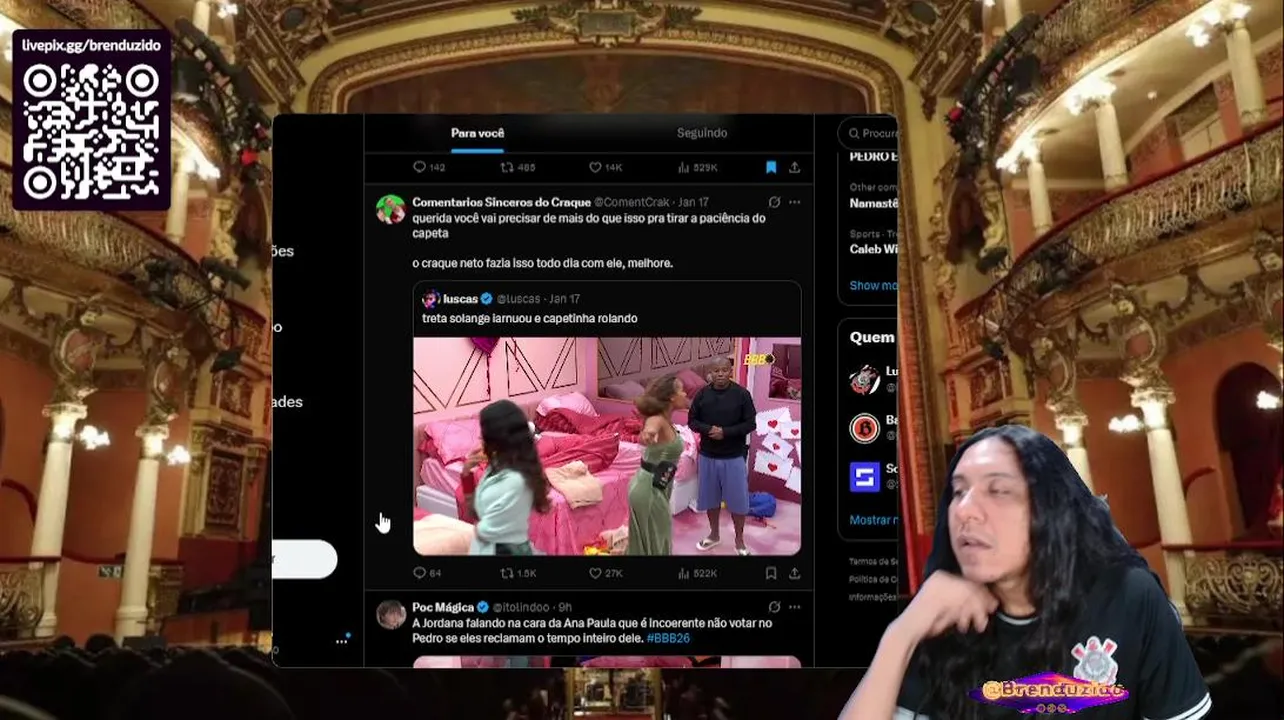Viewport: 1284px width, 720px height.
Task: Click the 'Mostrar mais' follow suggestions link
Action: [x=873, y=520]
